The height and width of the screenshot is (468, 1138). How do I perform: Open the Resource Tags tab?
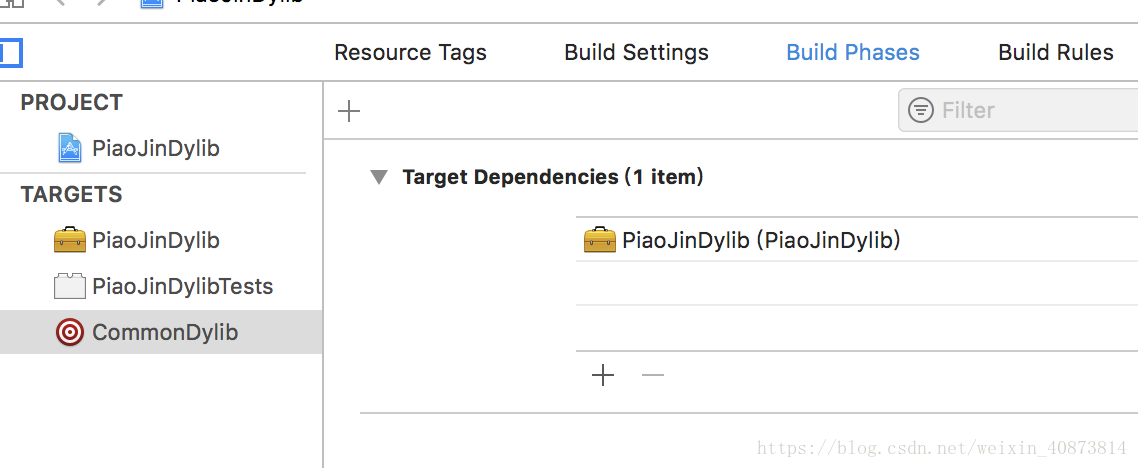click(x=410, y=52)
